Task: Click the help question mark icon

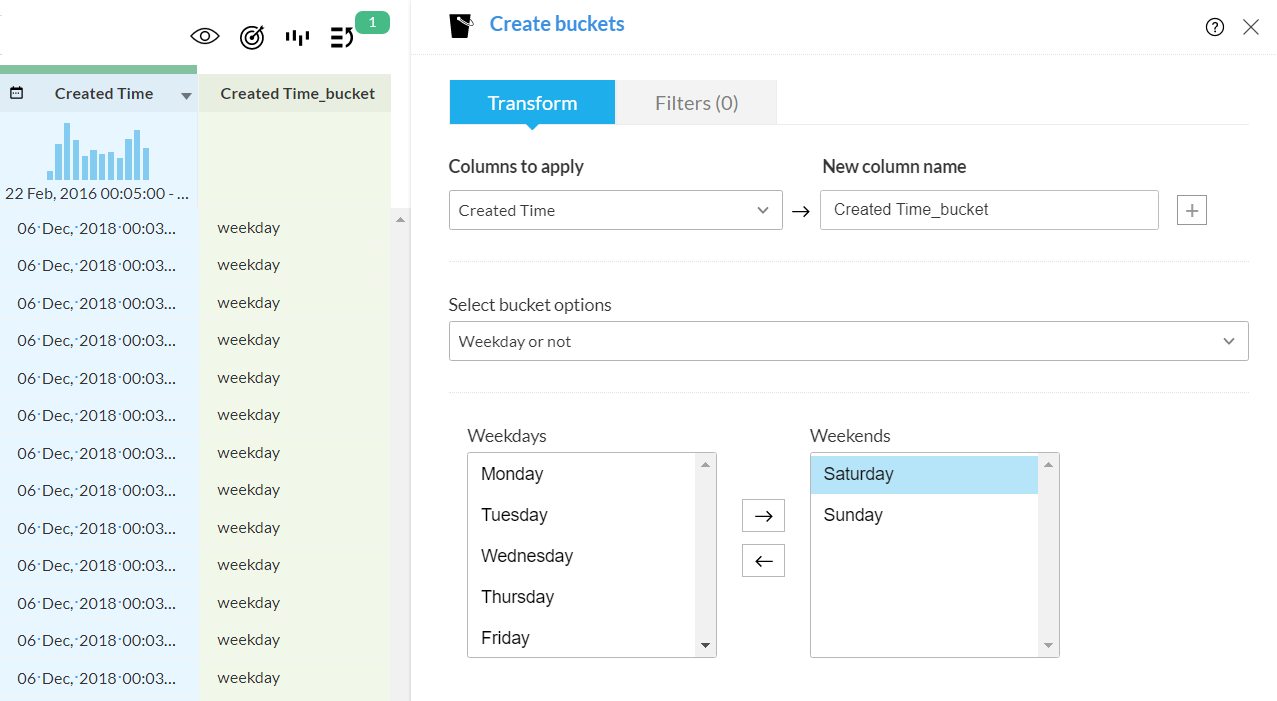Action: (x=1215, y=27)
